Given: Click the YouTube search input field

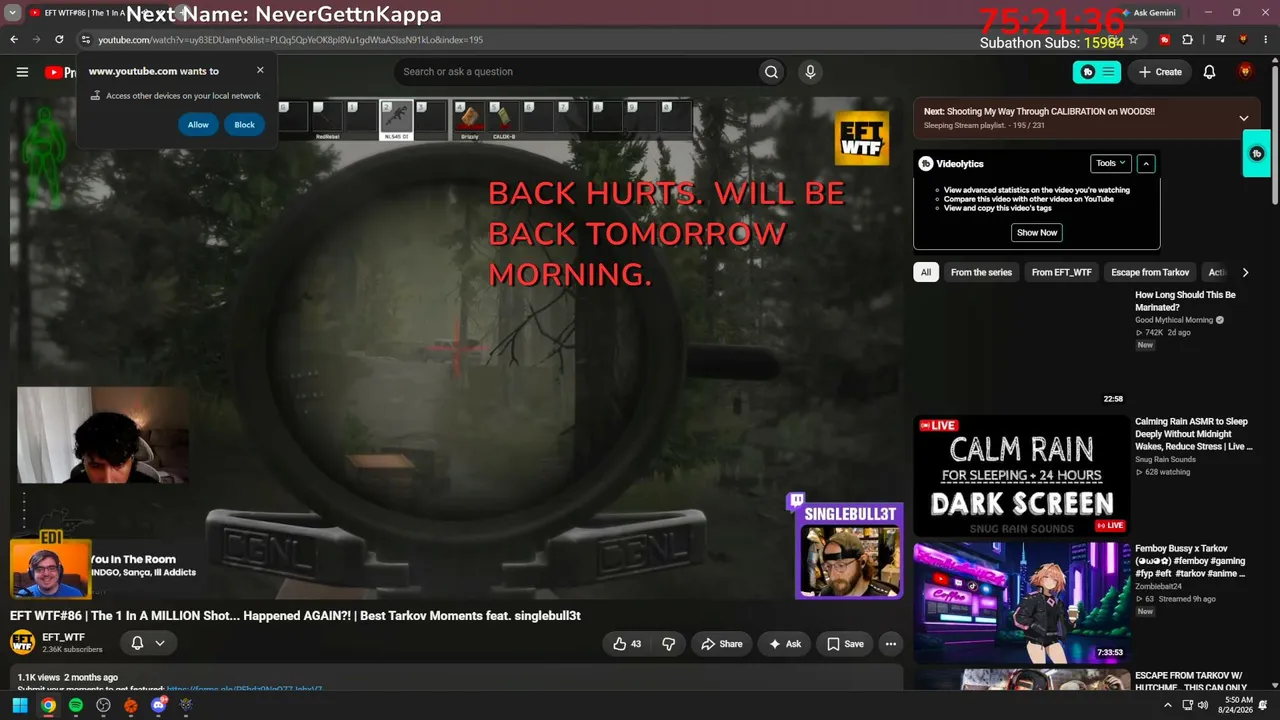Looking at the screenshot, I should (575, 72).
